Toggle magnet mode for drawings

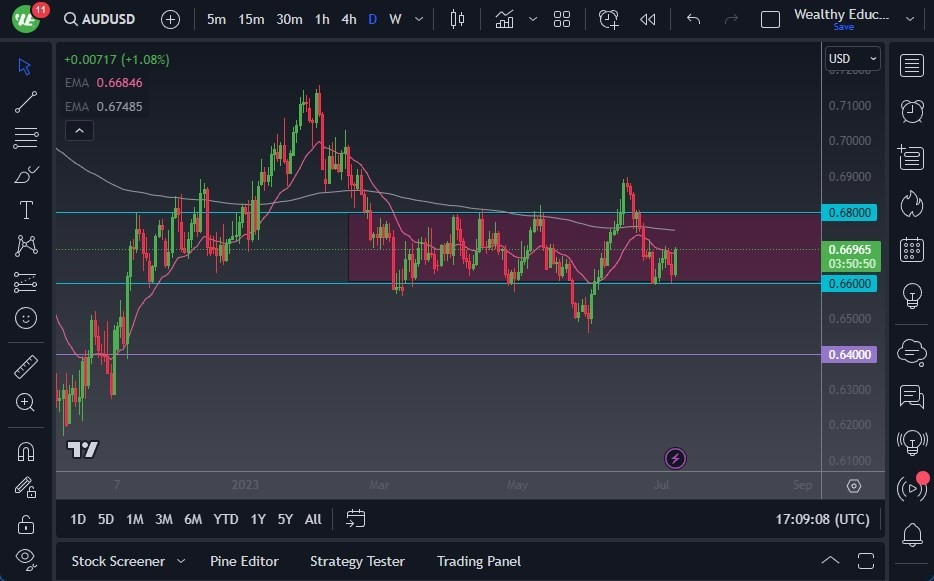pos(26,451)
